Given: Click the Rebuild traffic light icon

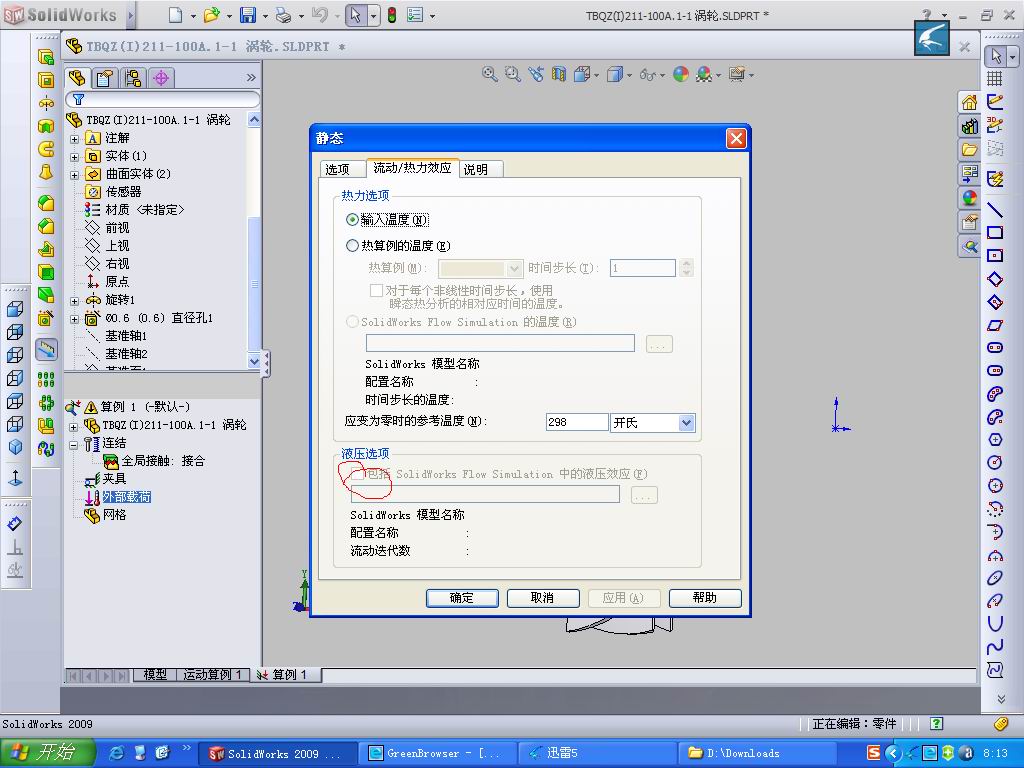Looking at the screenshot, I should pos(392,14).
